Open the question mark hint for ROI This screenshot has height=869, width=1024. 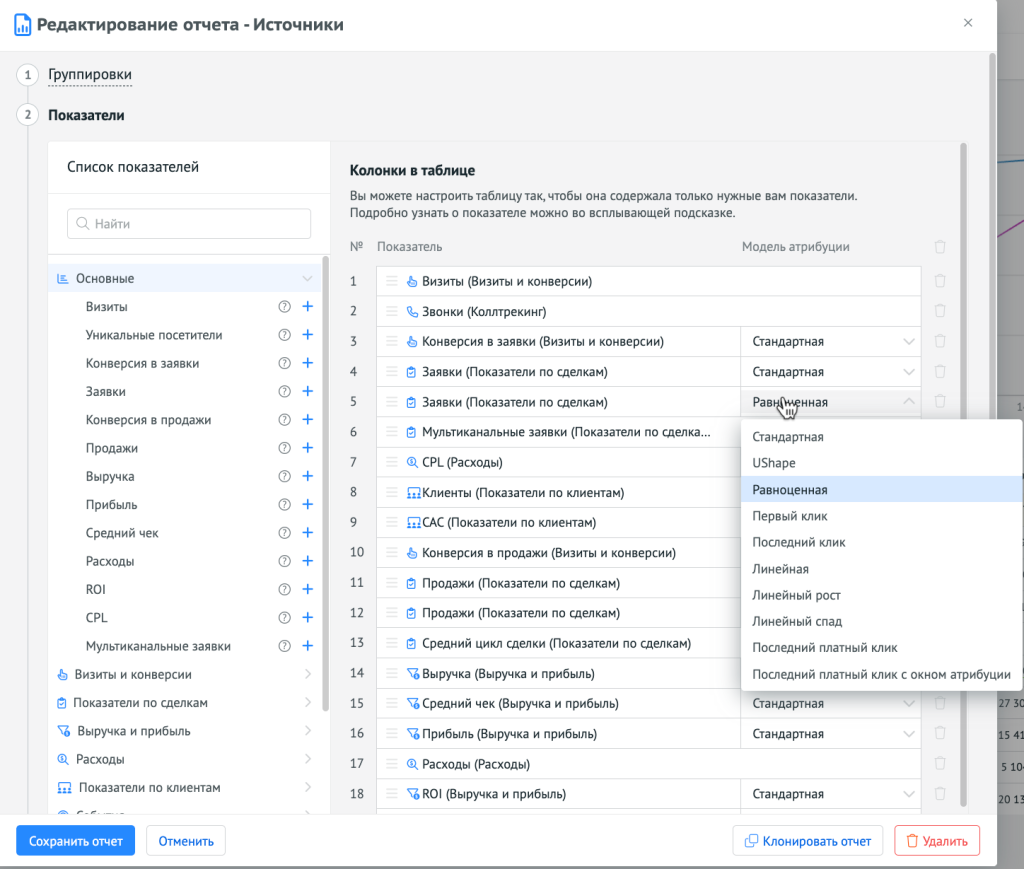[284, 590]
